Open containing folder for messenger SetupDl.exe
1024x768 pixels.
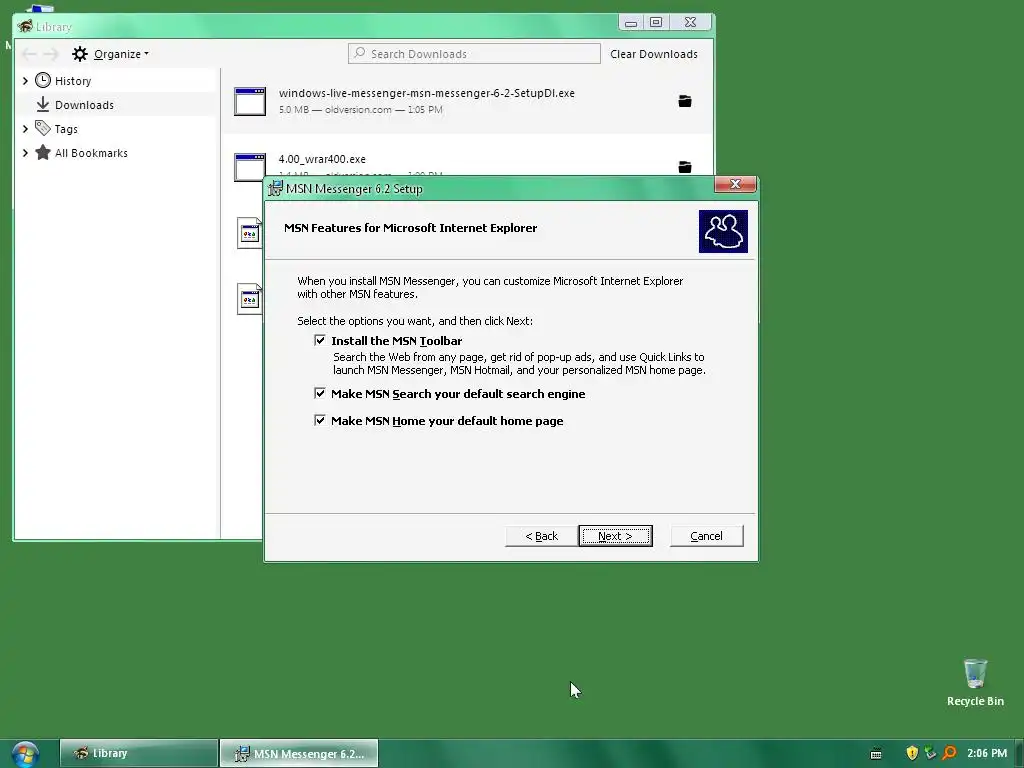point(684,101)
